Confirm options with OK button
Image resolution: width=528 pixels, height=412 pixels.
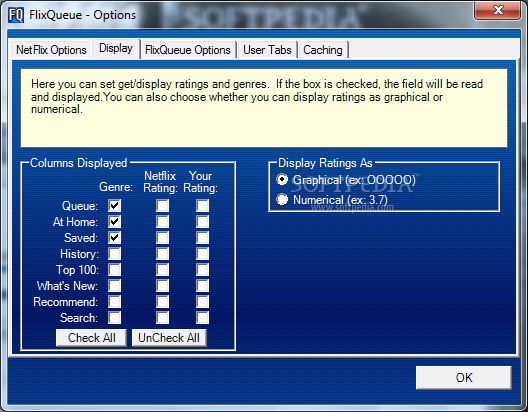point(464,378)
